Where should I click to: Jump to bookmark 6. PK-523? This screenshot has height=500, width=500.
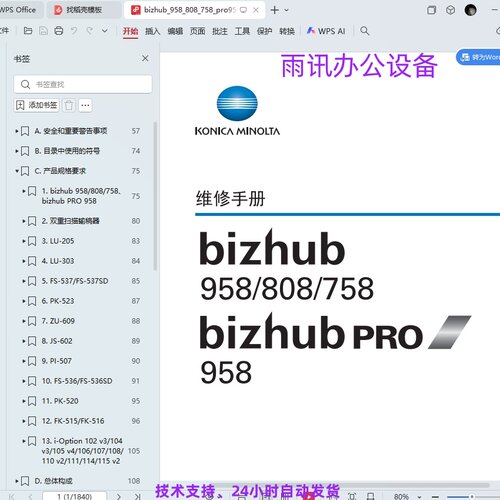pos(58,301)
